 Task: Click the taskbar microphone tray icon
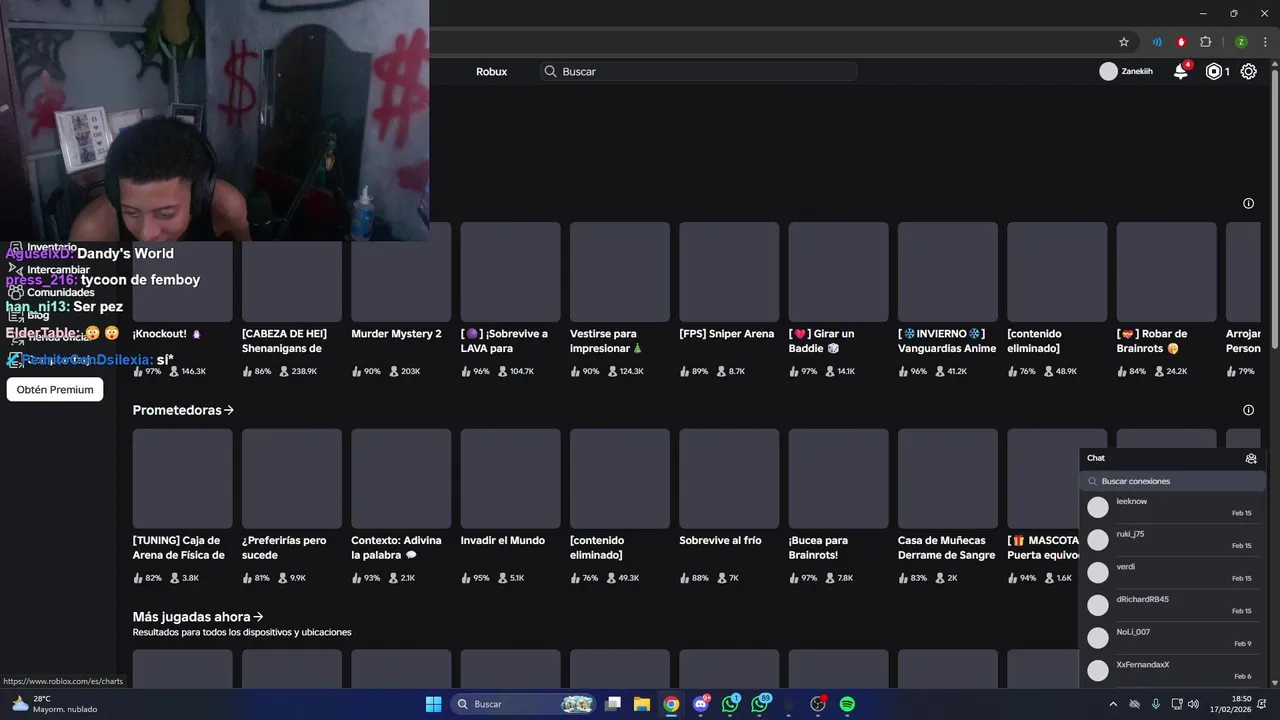coord(1156,704)
